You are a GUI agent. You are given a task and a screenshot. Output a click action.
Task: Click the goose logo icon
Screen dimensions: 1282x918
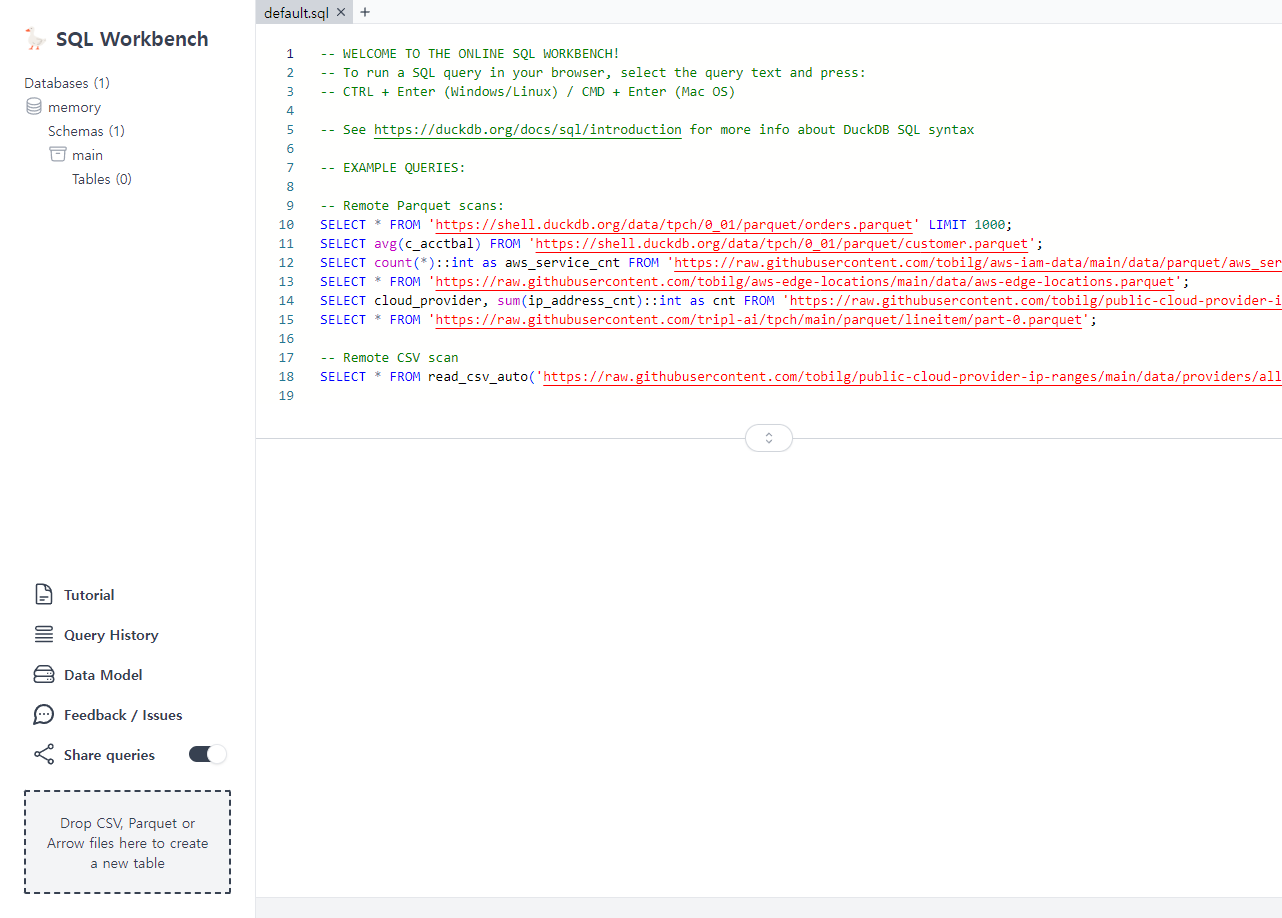tap(35, 39)
